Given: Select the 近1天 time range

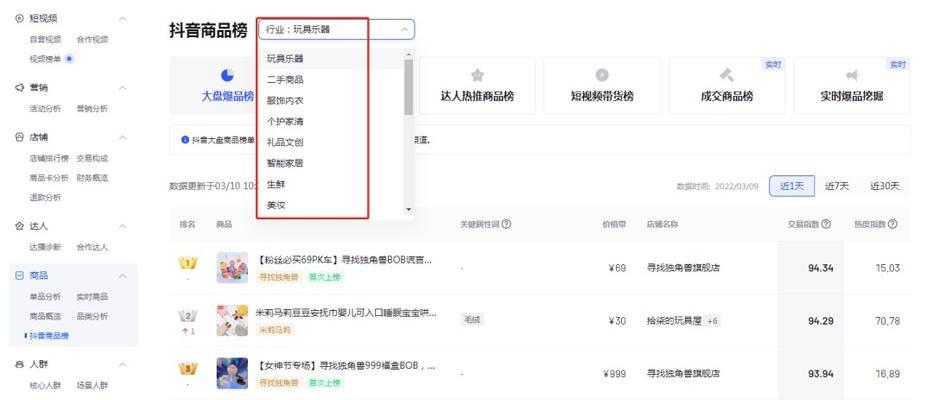Looking at the screenshot, I should tap(791, 186).
